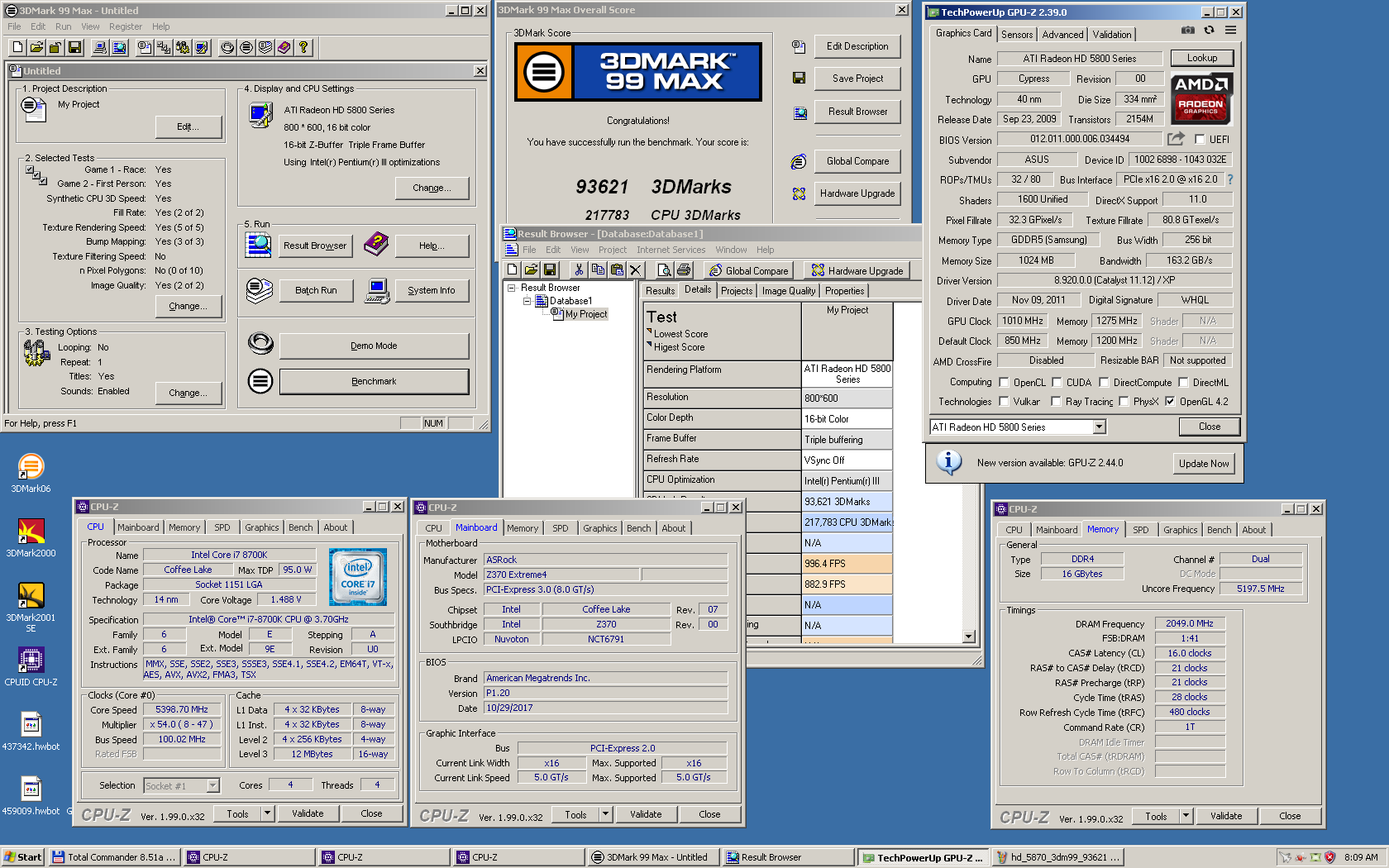Click the Copy icon in Result Browser toolbar

click(x=598, y=269)
